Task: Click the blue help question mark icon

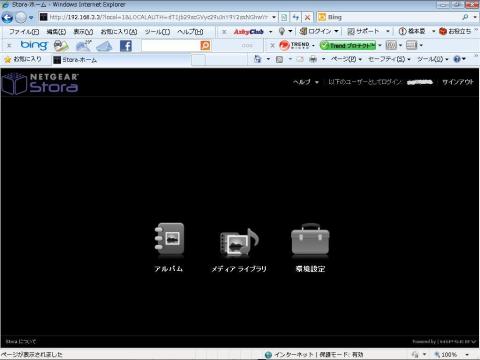Action: click(457, 59)
